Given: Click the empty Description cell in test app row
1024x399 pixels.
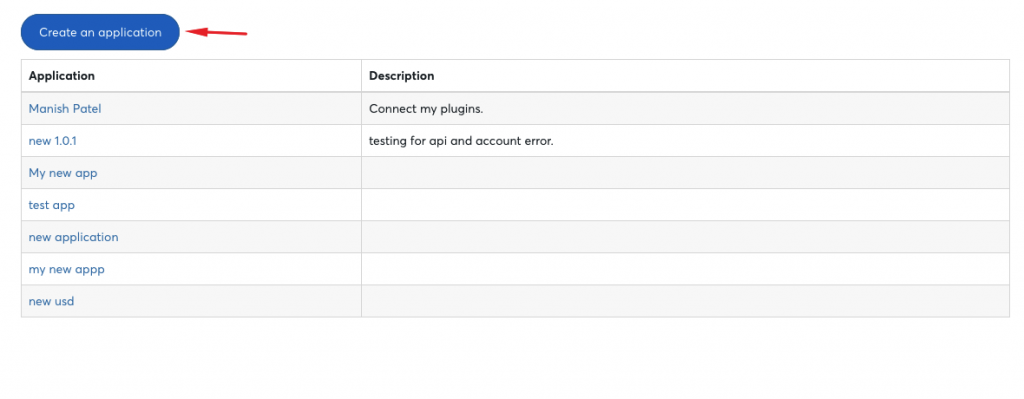Looking at the screenshot, I should point(685,205).
